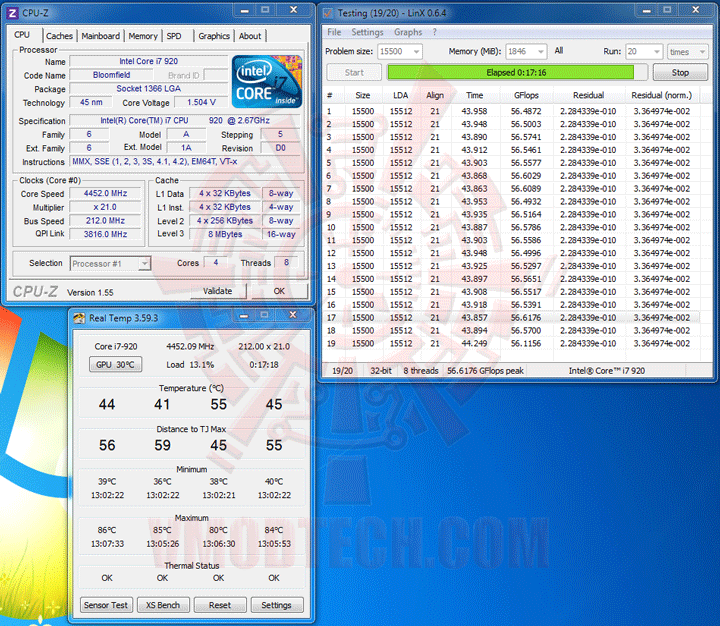This screenshot has width=720, height=626.
Task: Open the File menu in LinX
Action: point(334,32)
